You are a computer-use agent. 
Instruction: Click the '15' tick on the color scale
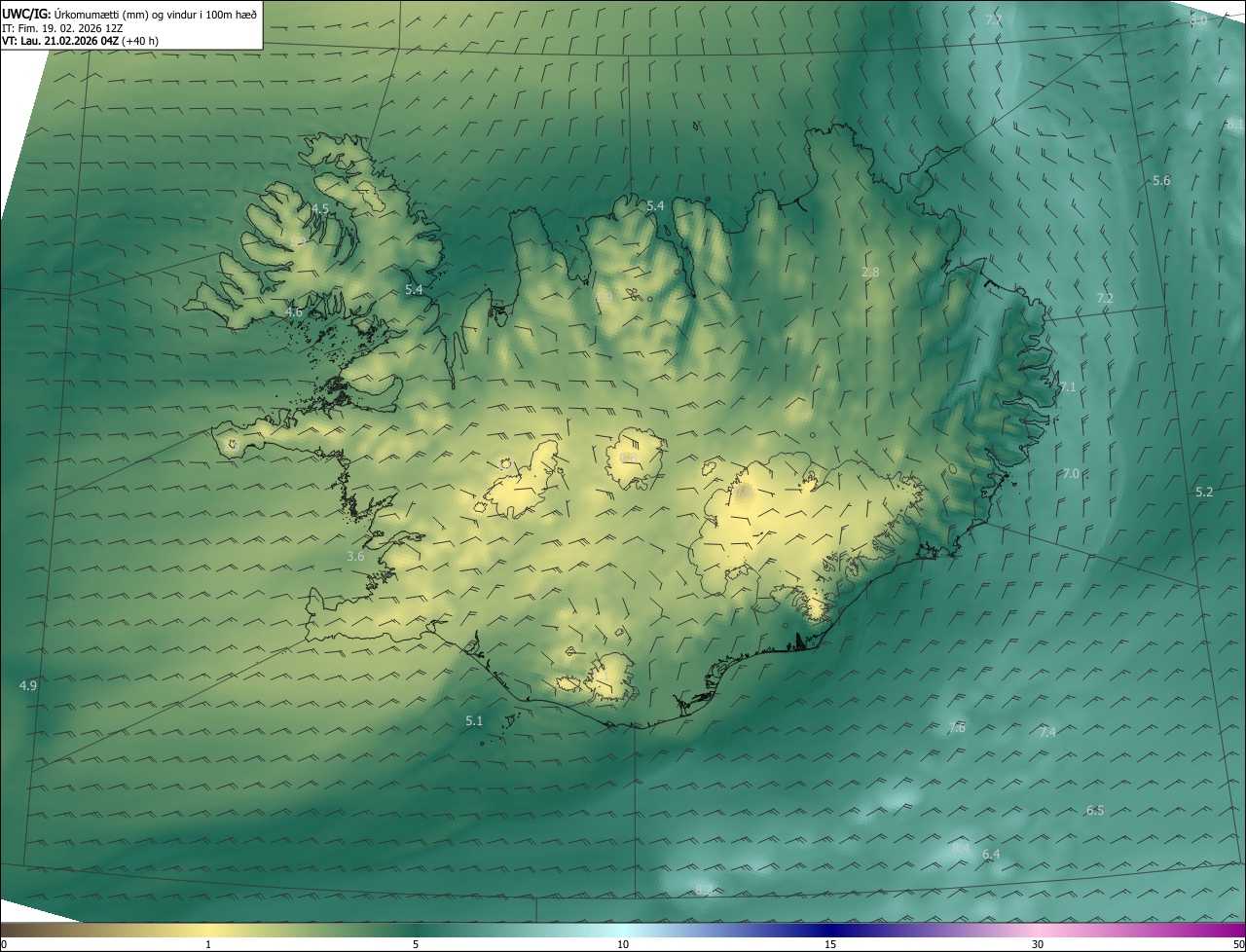pos(830,944)
